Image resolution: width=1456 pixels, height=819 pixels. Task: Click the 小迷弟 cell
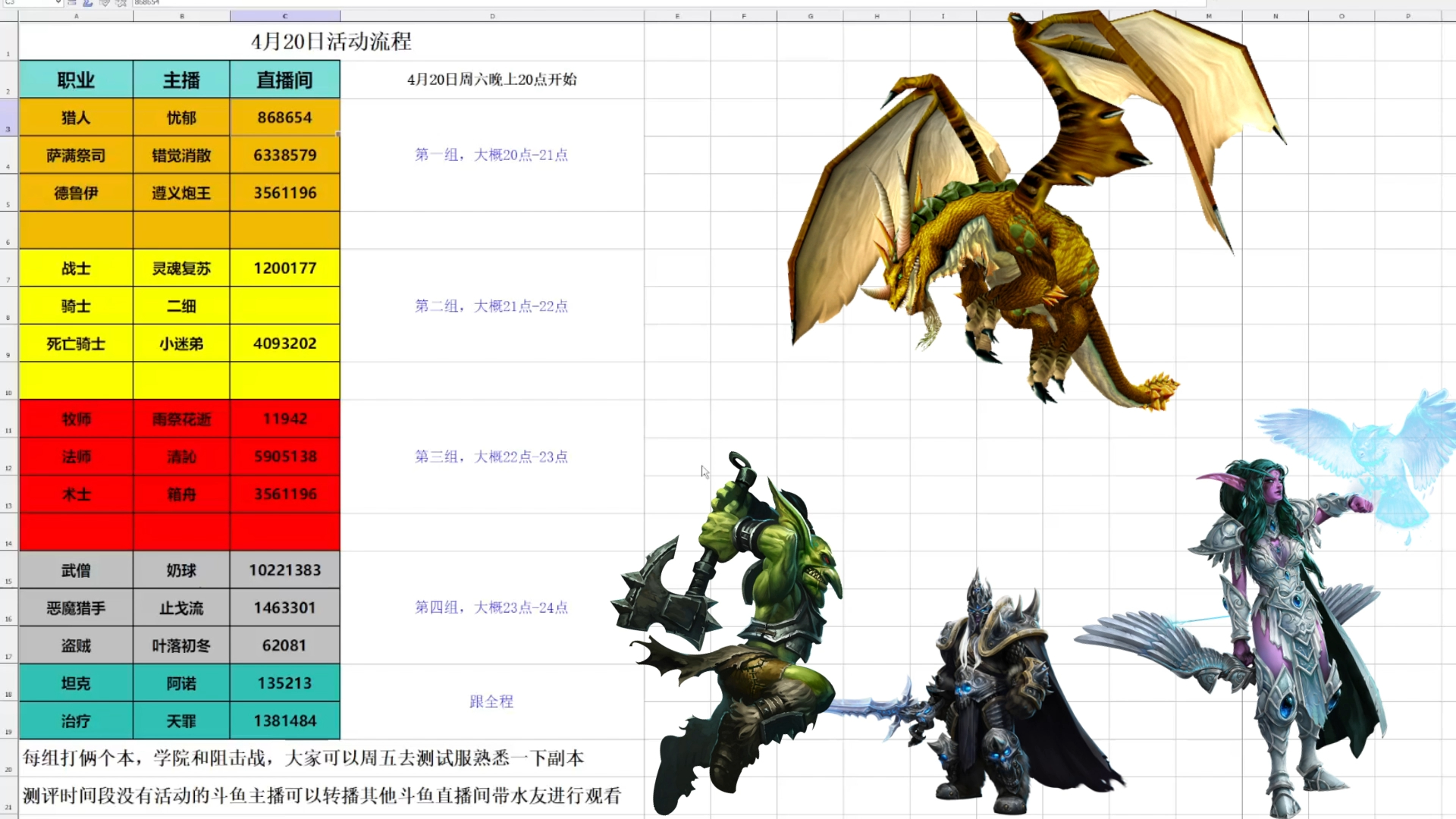[182, 344]
